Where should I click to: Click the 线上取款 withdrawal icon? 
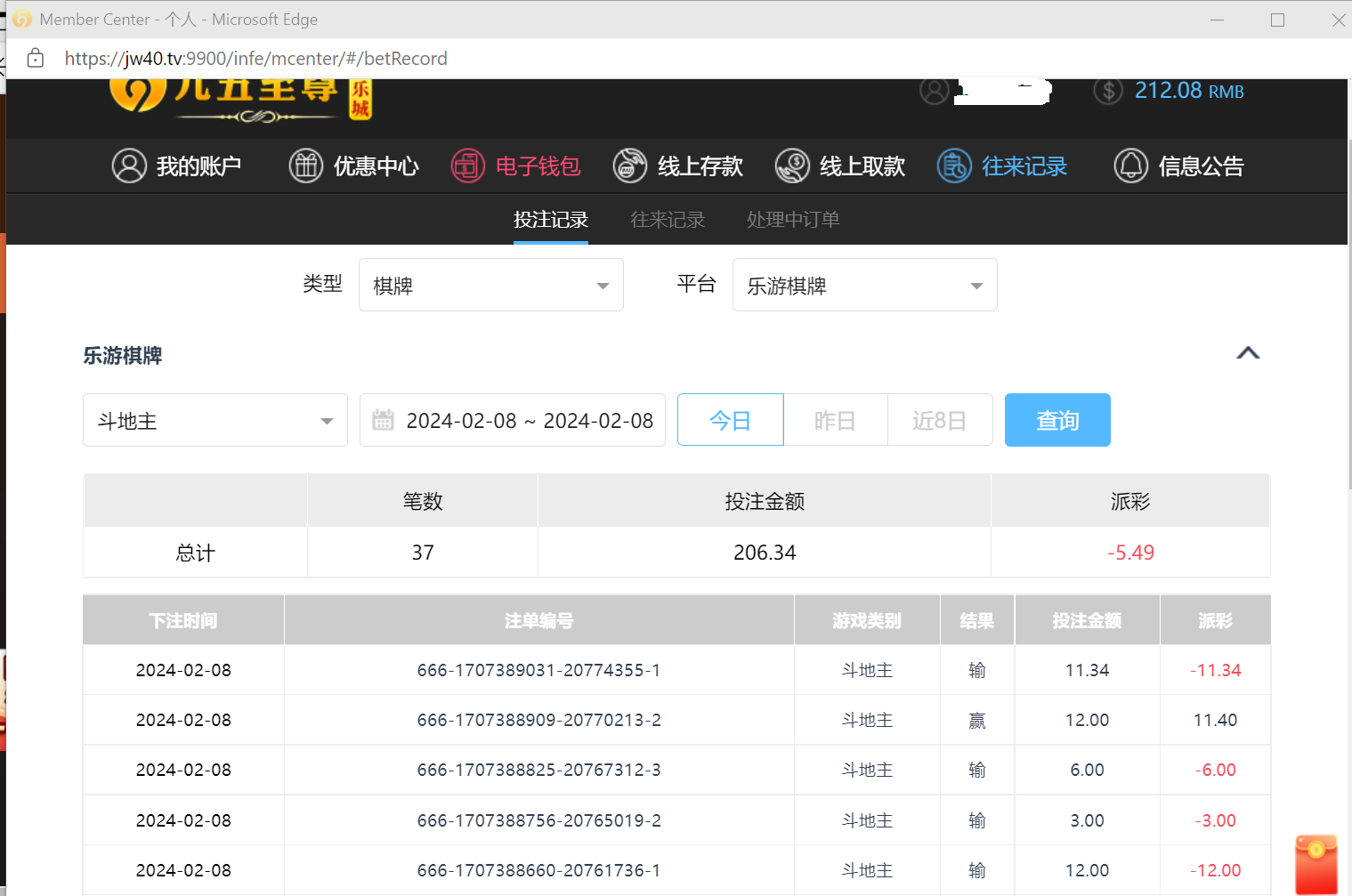792,166
